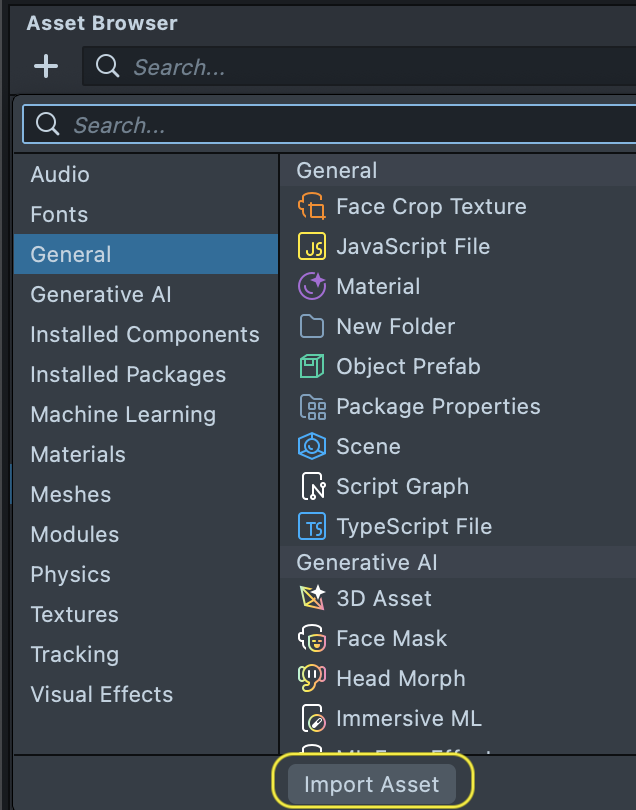This screenshot has height=810, width=636.
Task: Click the Scene asset icon
Action: tap(312, 447)
